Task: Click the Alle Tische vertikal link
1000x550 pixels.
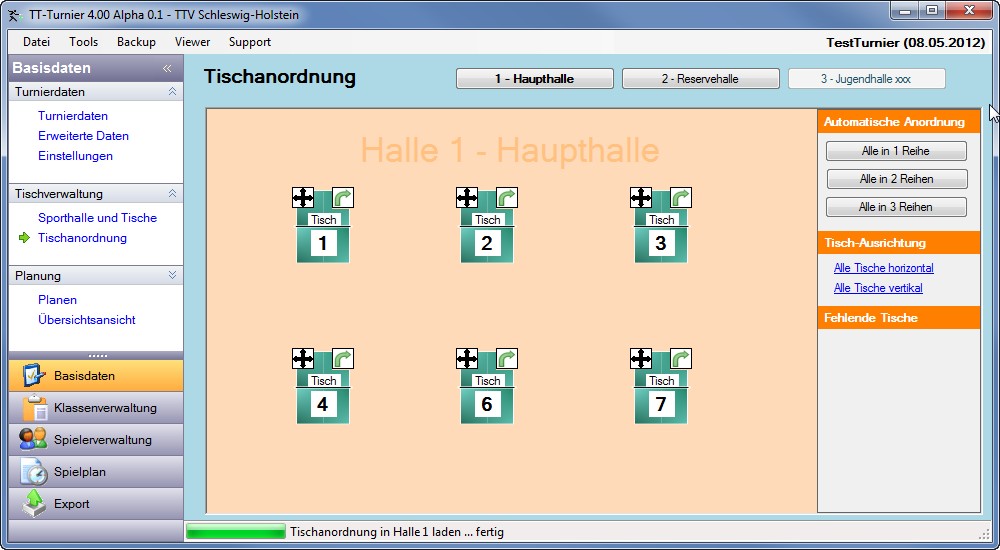Action: tap(878, 288)
